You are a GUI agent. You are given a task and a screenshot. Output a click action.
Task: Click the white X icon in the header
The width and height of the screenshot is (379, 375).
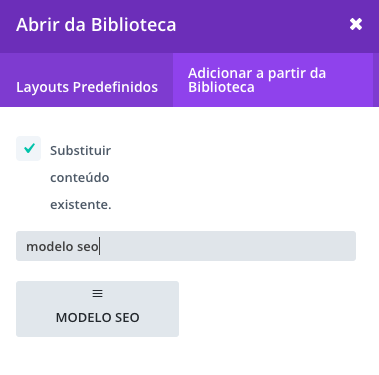[356, 24]
